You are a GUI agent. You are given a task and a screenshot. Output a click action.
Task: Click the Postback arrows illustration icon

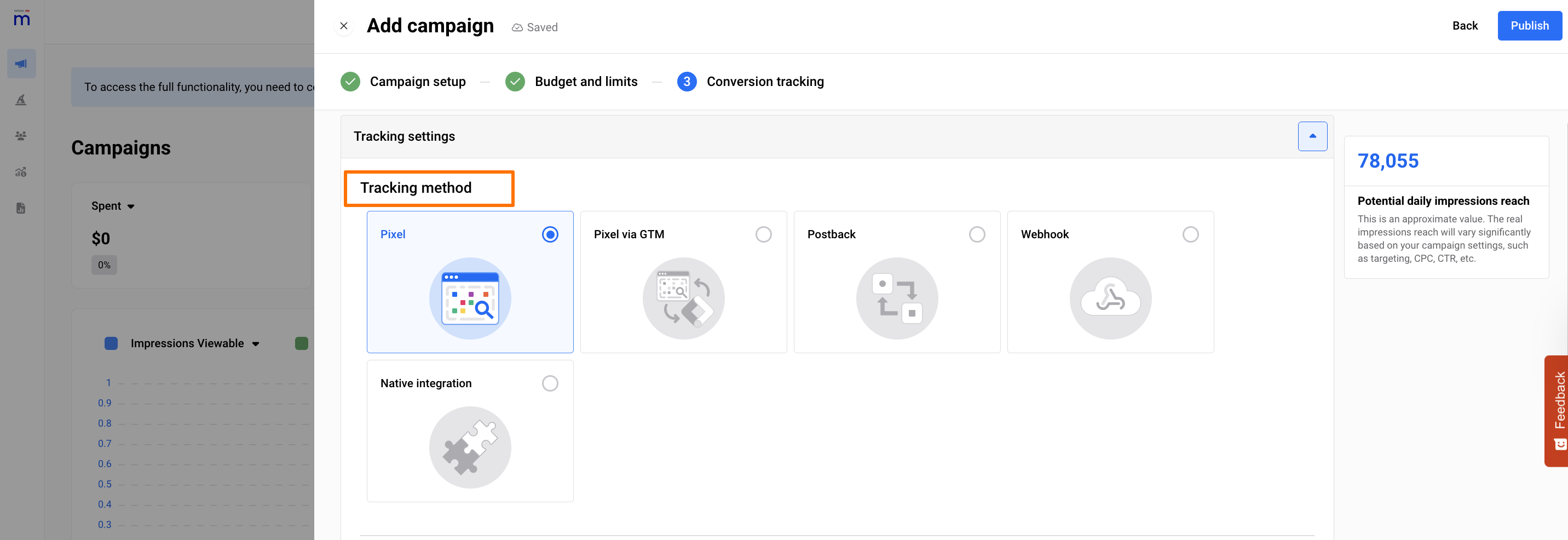[x=897, y=298]
